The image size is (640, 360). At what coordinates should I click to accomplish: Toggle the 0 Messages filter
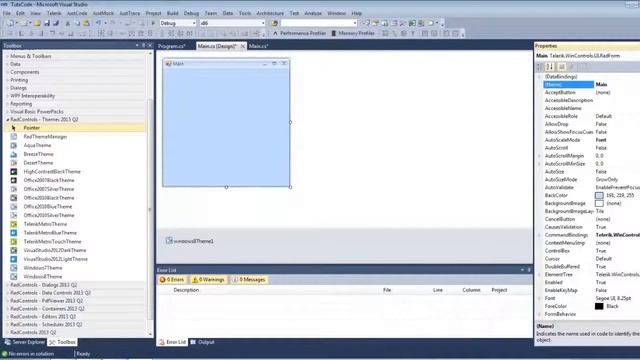coord(249,280)
